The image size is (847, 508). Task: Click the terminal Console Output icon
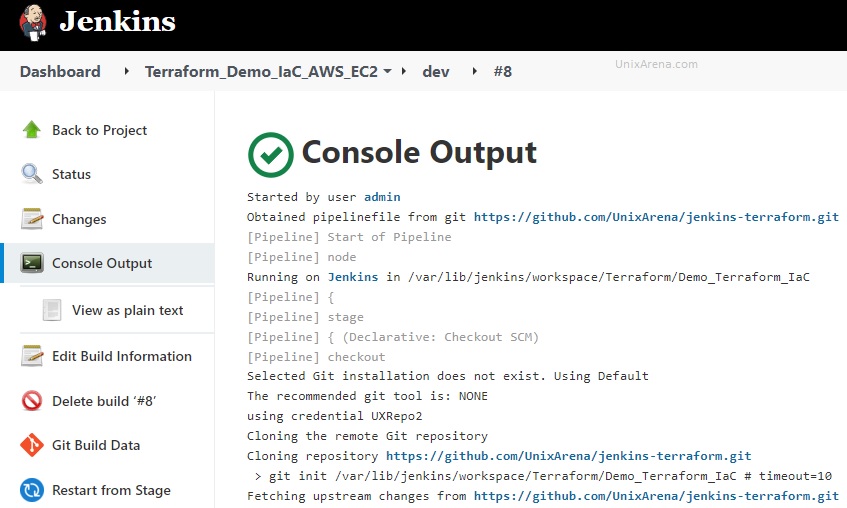click(x=32, y=263)
